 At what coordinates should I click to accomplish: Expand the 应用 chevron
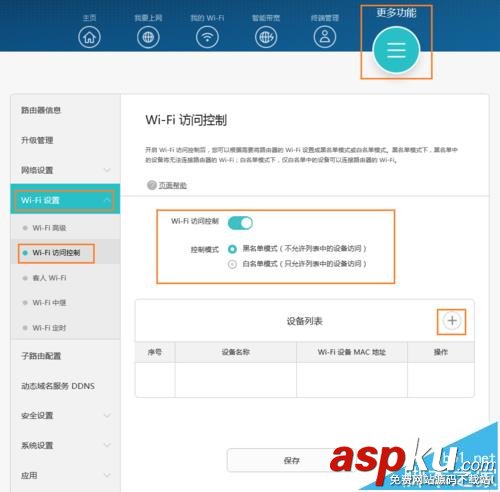click(x=107, y=475)
